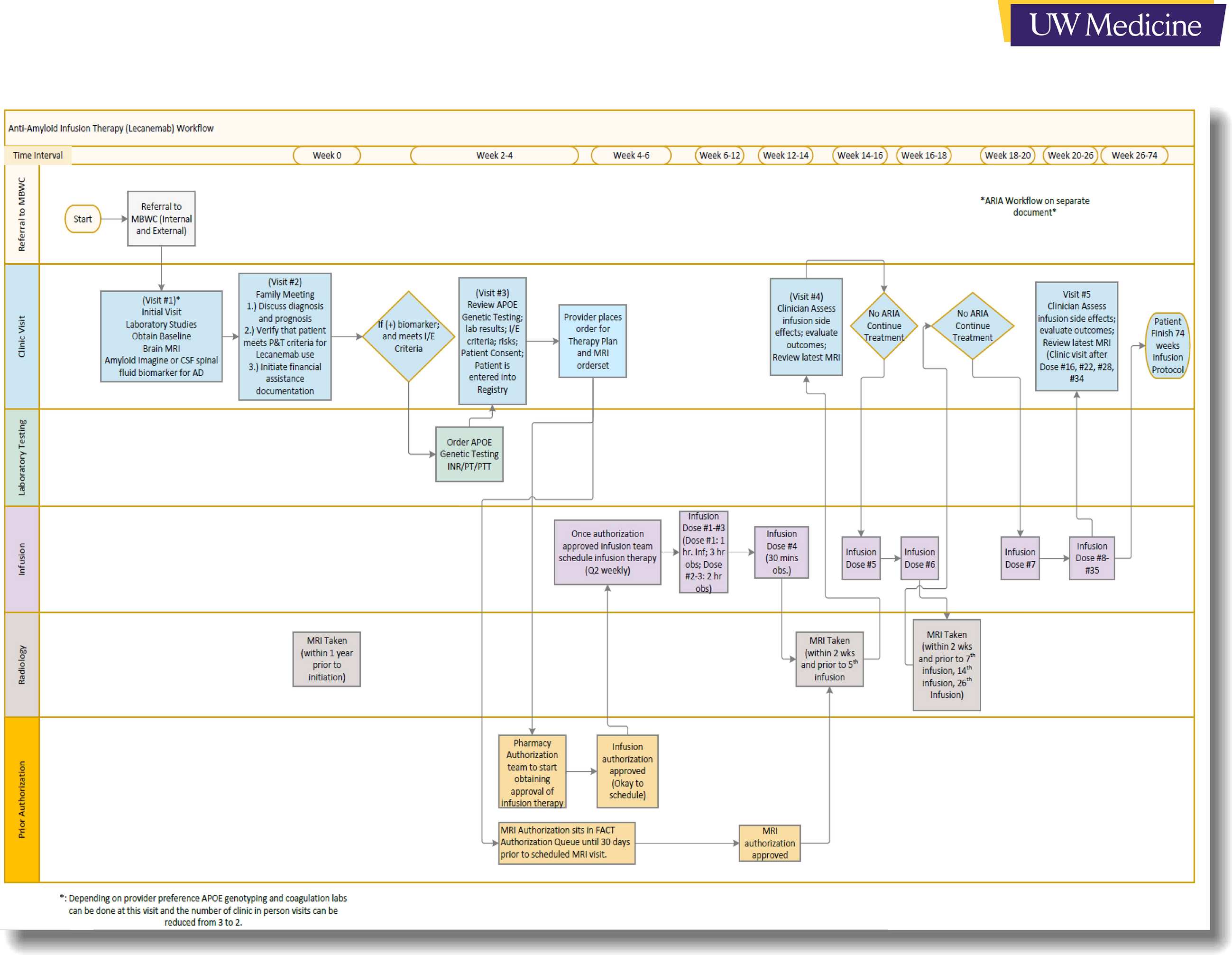Click the MRI authorization approved box
Viewport: 1232px width, 955px height.
pyautogui.click(x=770, y=843)
